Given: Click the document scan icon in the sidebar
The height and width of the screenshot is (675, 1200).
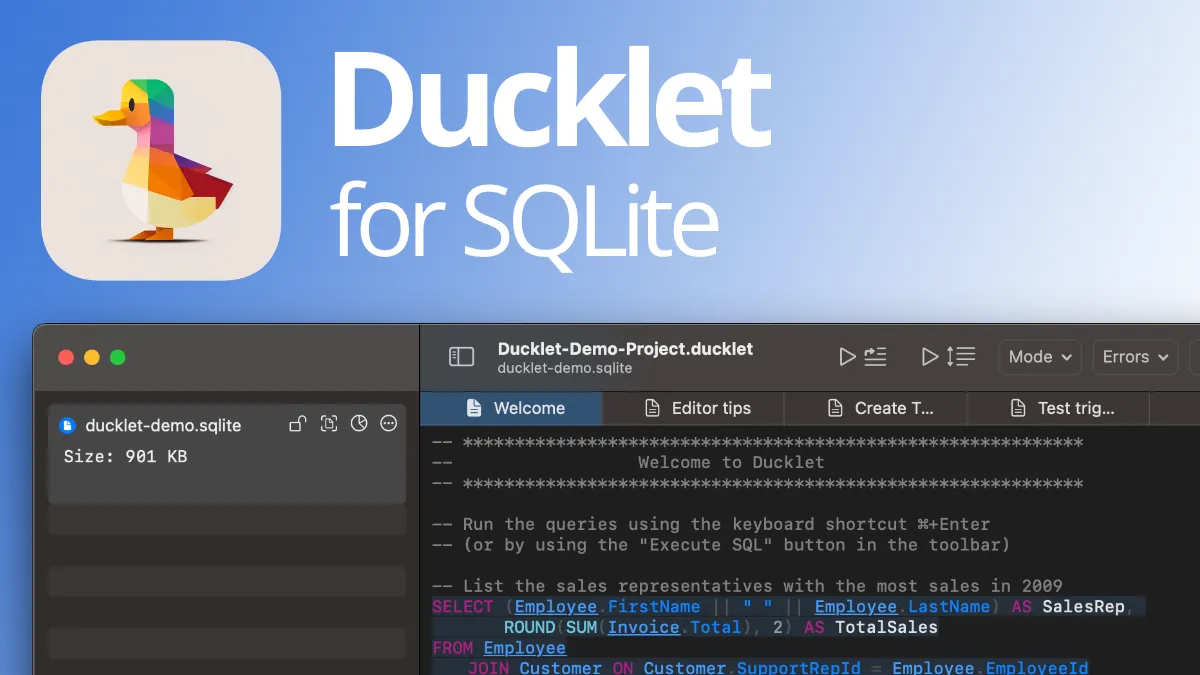Looking at the screenshot, I should coord(329,423).
